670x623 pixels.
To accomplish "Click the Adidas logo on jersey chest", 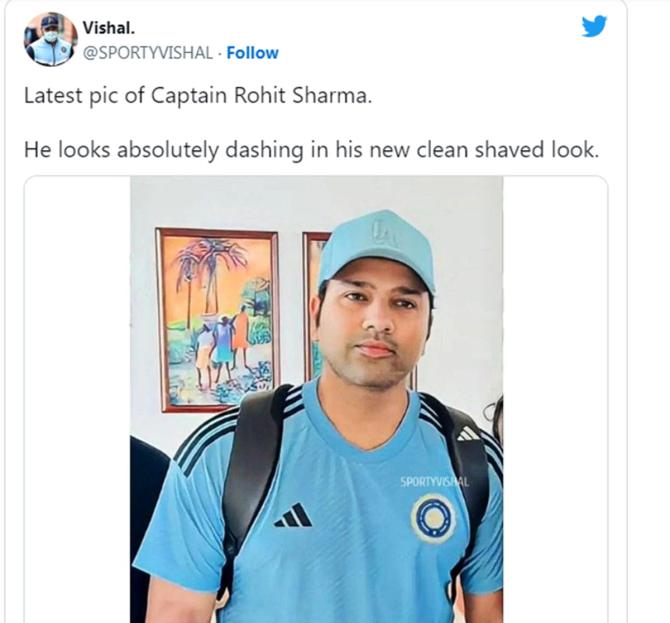I will 293,514.
